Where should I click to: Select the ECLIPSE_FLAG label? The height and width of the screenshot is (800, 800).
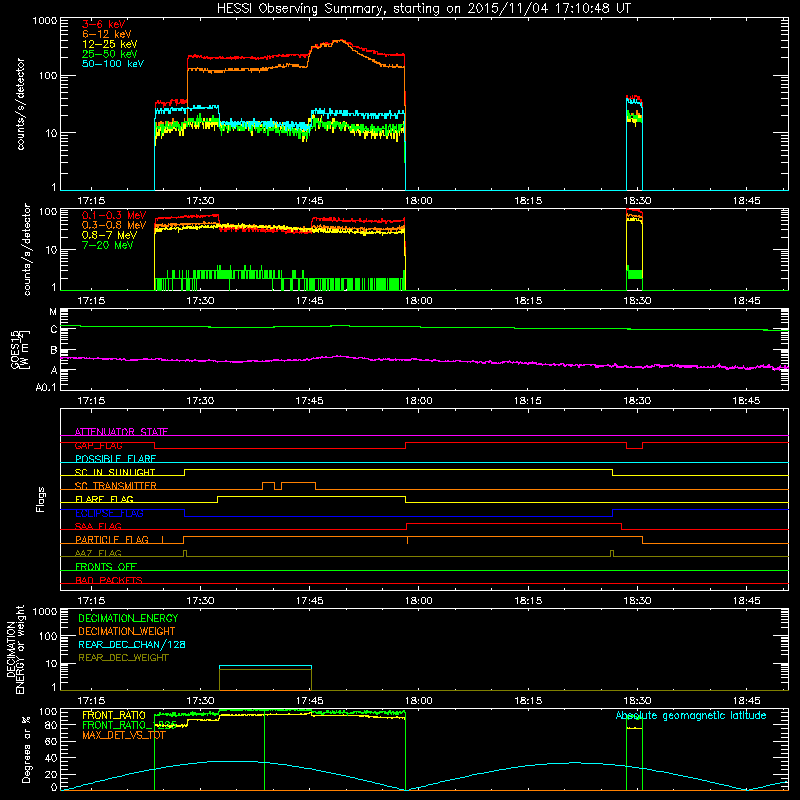click(109, 513)
